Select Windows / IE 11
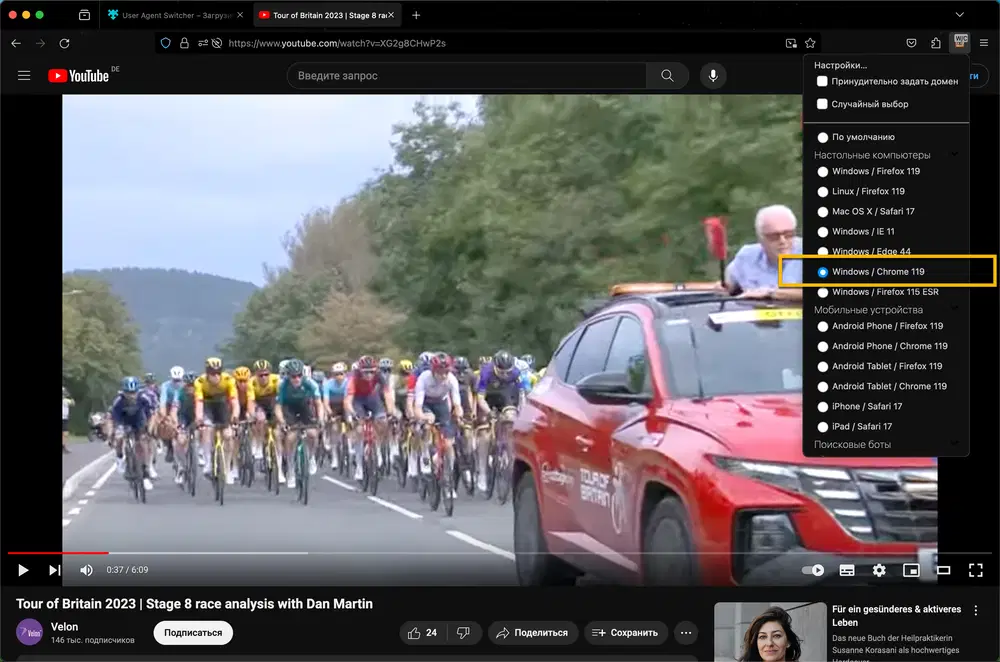 tap(823, 232)
